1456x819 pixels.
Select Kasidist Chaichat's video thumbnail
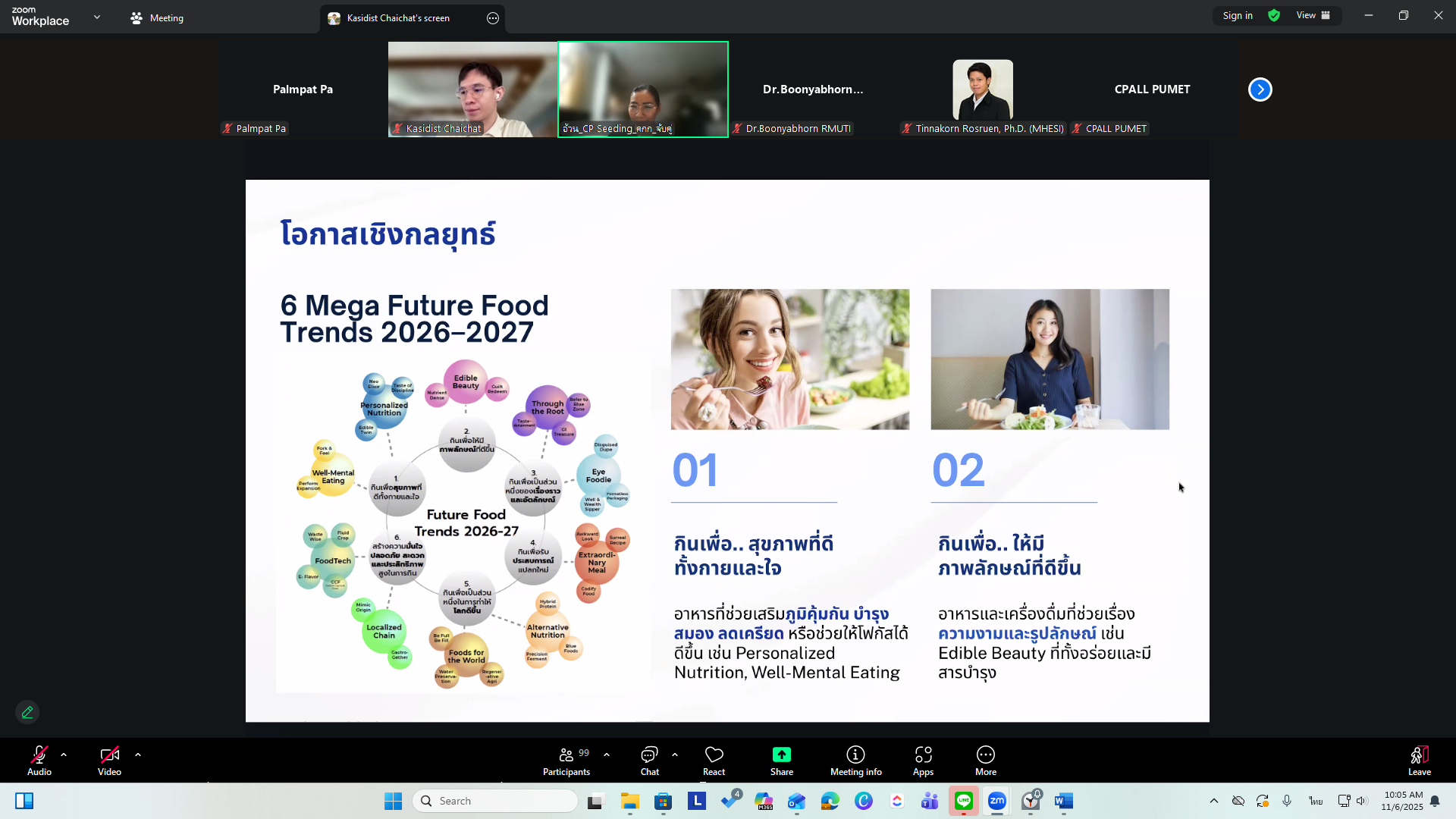(x=472, y=89)
